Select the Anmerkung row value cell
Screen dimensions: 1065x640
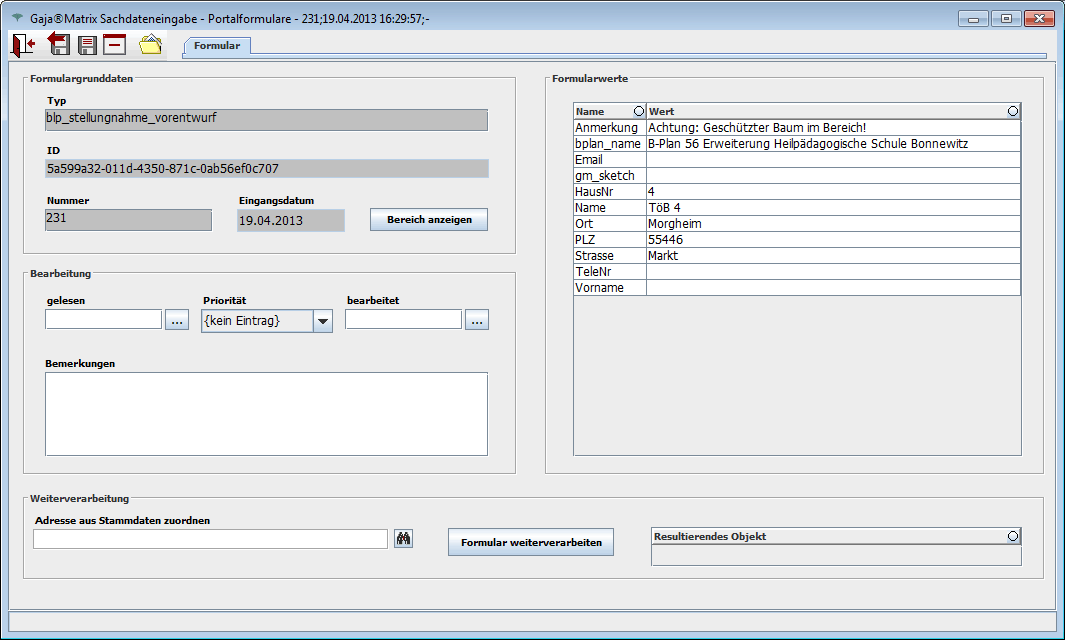pyautogui.click(x=832, y=128)
